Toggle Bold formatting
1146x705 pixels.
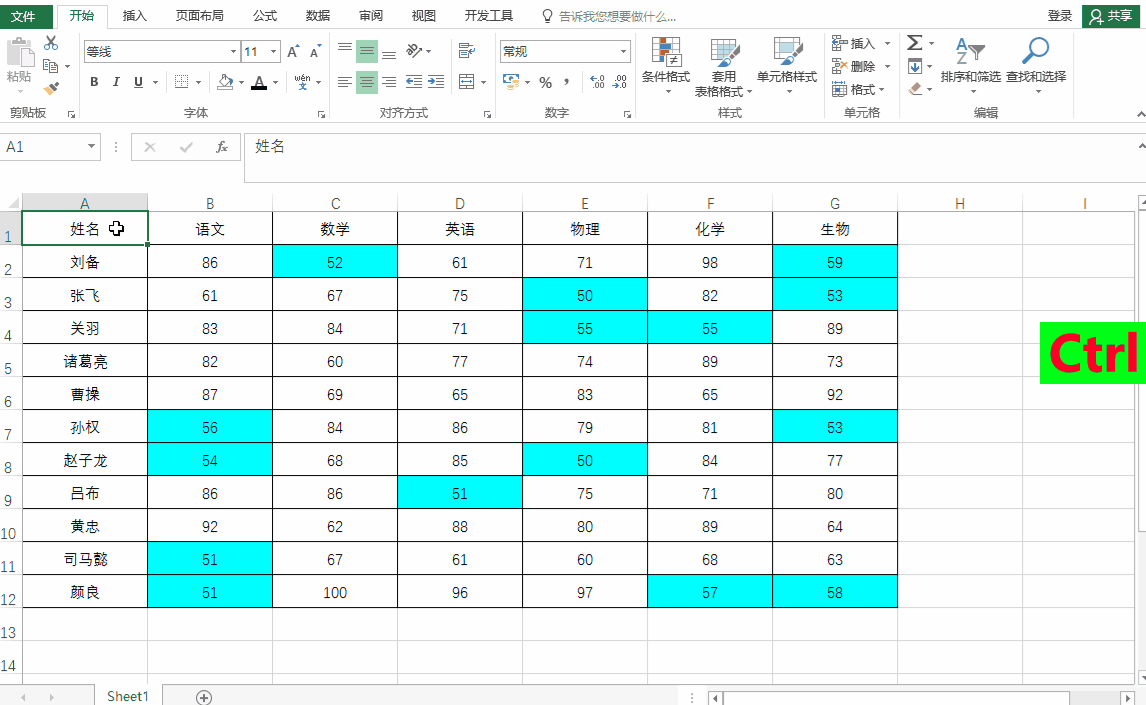94,83
